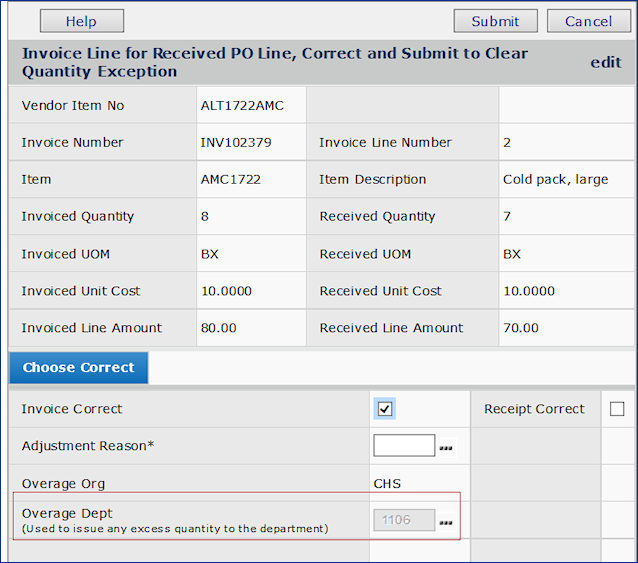Click the edit link in the header
This screenshot has width=638, height=563.
605,62
